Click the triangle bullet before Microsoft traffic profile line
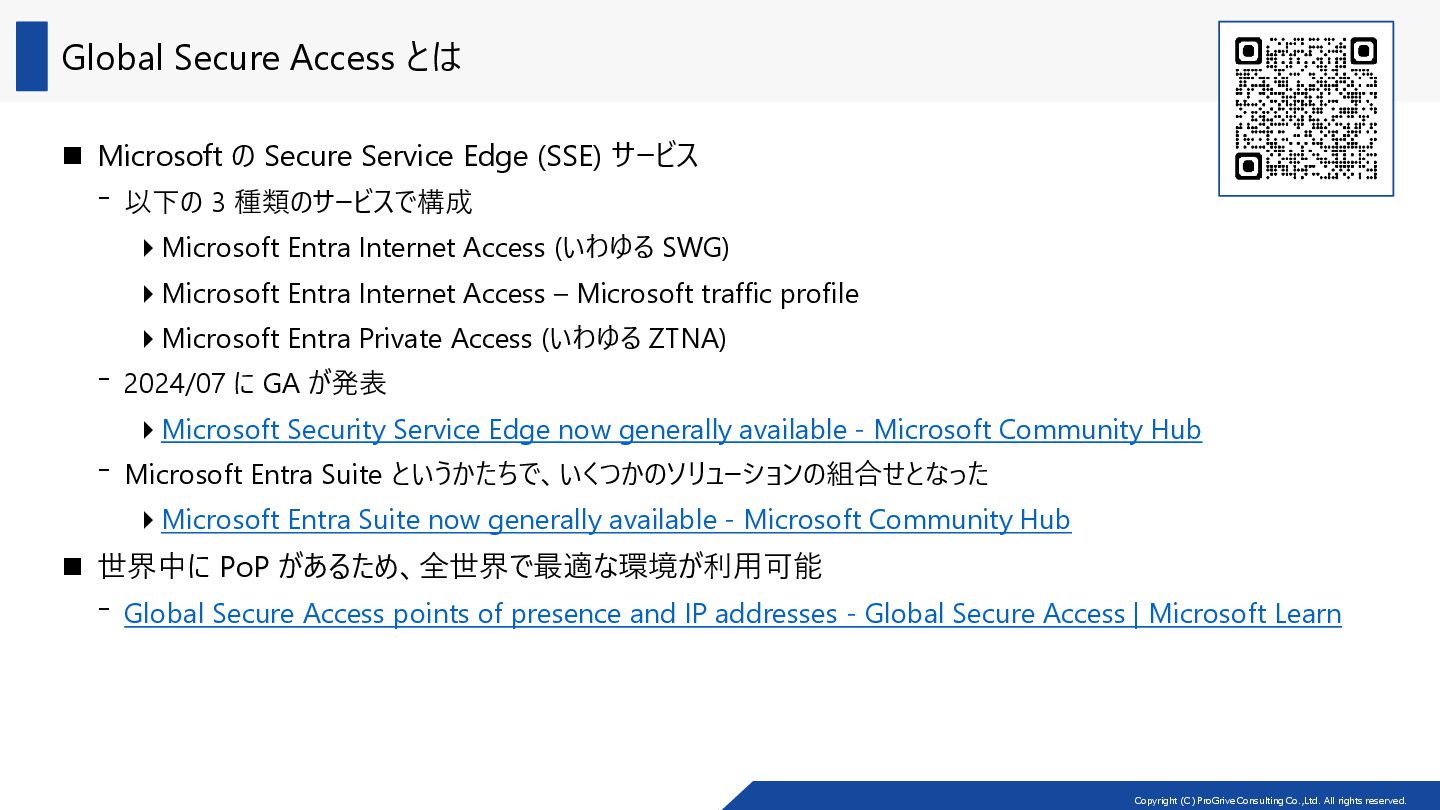1440x810 pixels. click(149, 294)
